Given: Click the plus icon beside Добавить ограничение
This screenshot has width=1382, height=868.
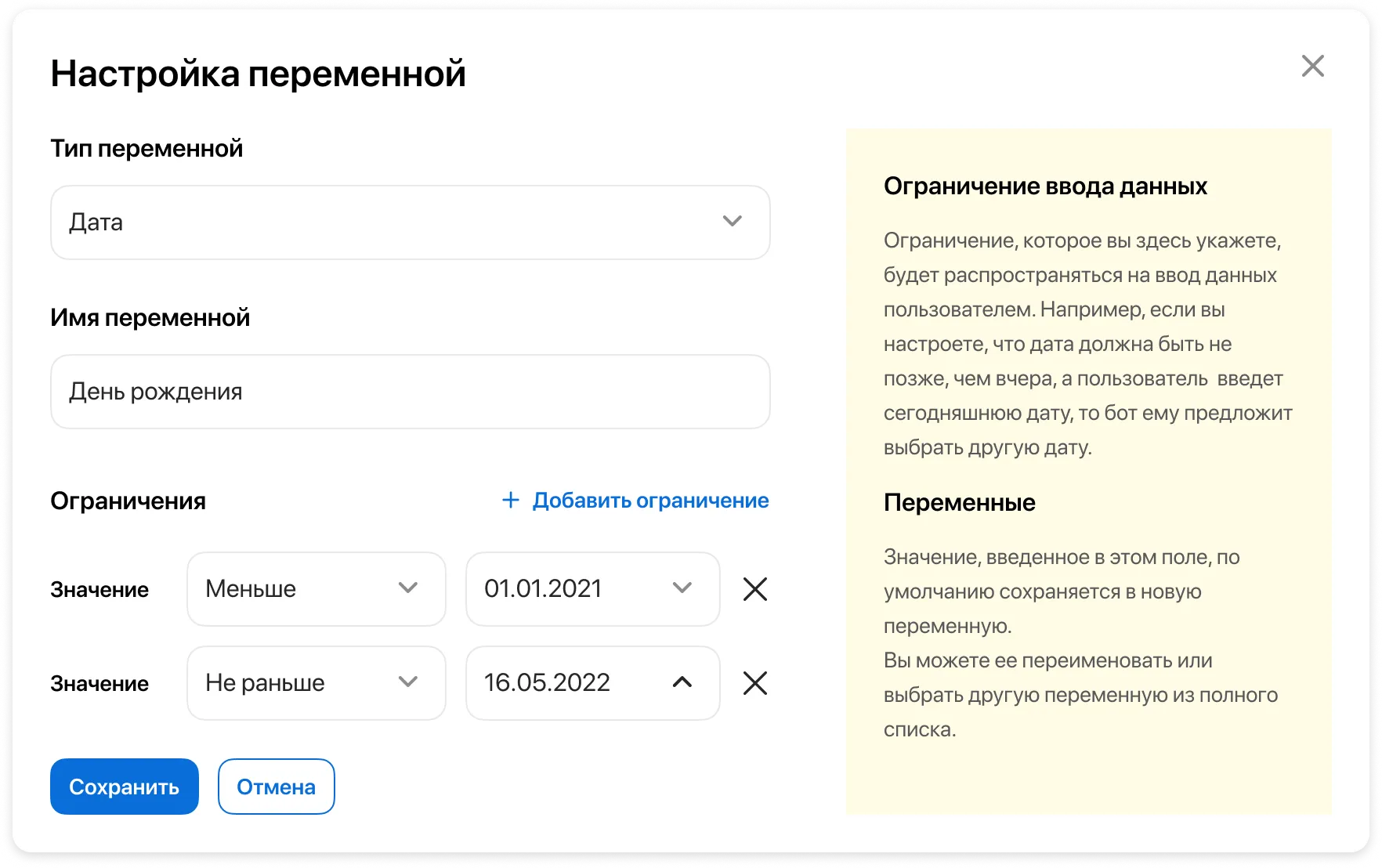Looking at the screenshot, I should [x=511, y=500].
